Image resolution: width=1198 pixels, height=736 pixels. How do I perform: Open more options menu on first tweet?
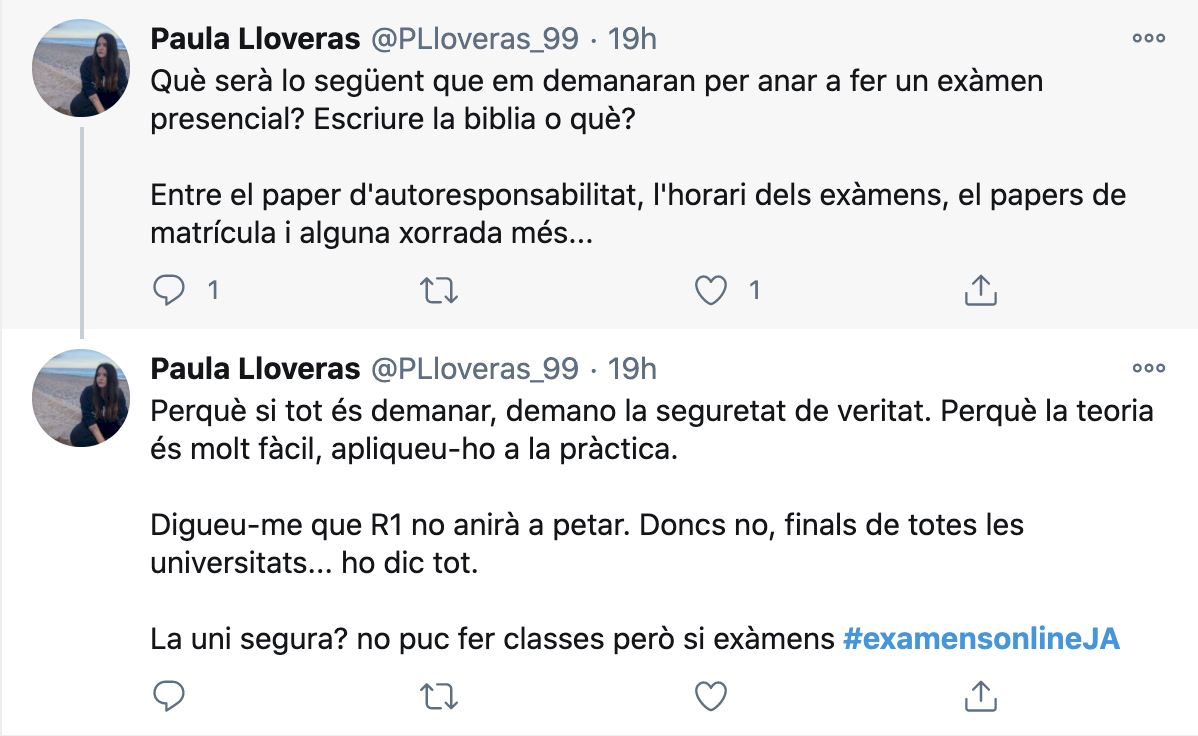[1148, 38]
